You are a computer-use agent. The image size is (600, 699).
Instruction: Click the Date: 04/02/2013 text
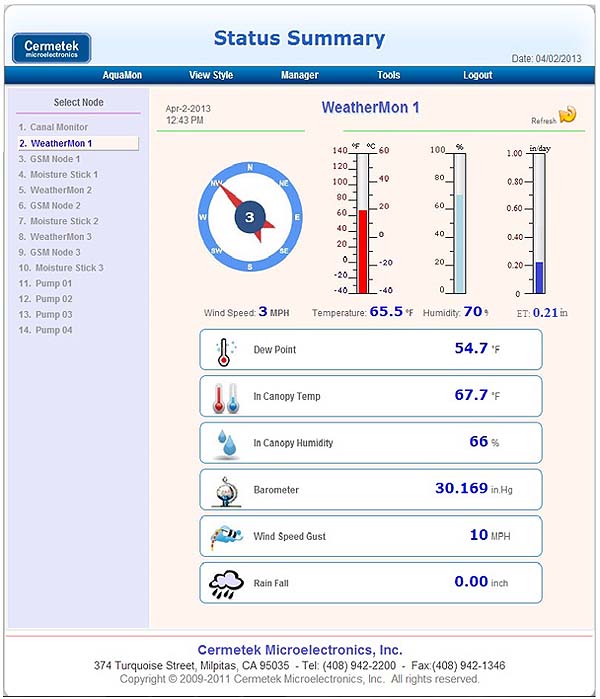pyautogui.click(x=546, y=58)
